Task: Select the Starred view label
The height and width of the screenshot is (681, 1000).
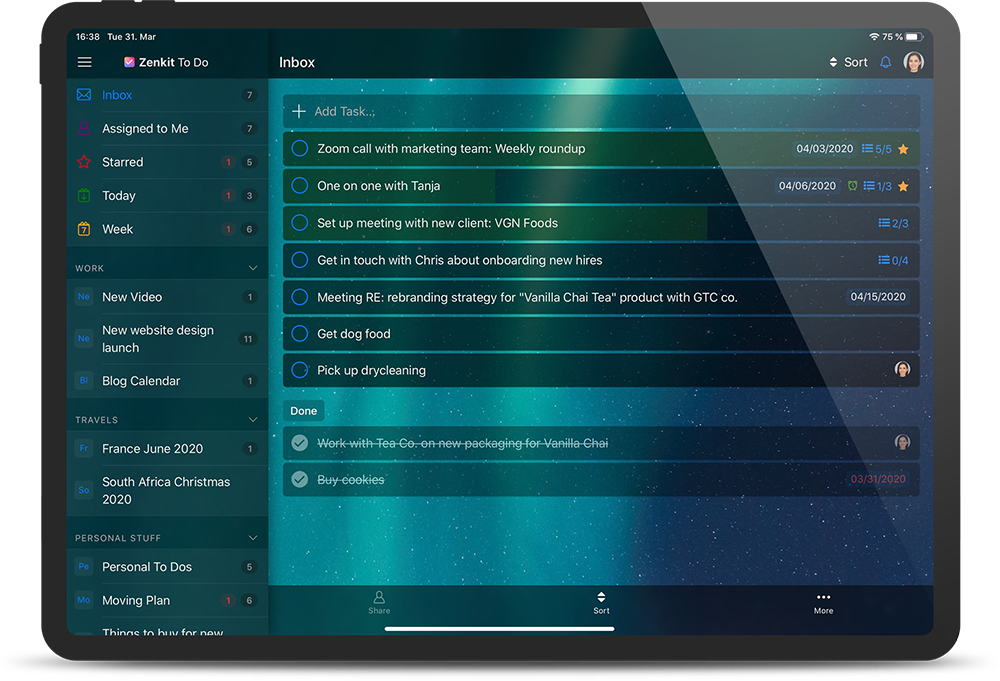Action: tap(122, 162)
